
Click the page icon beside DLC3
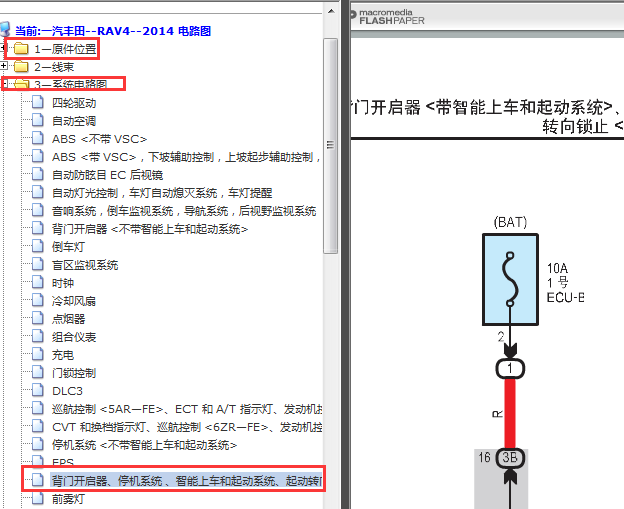coord(38,390)
